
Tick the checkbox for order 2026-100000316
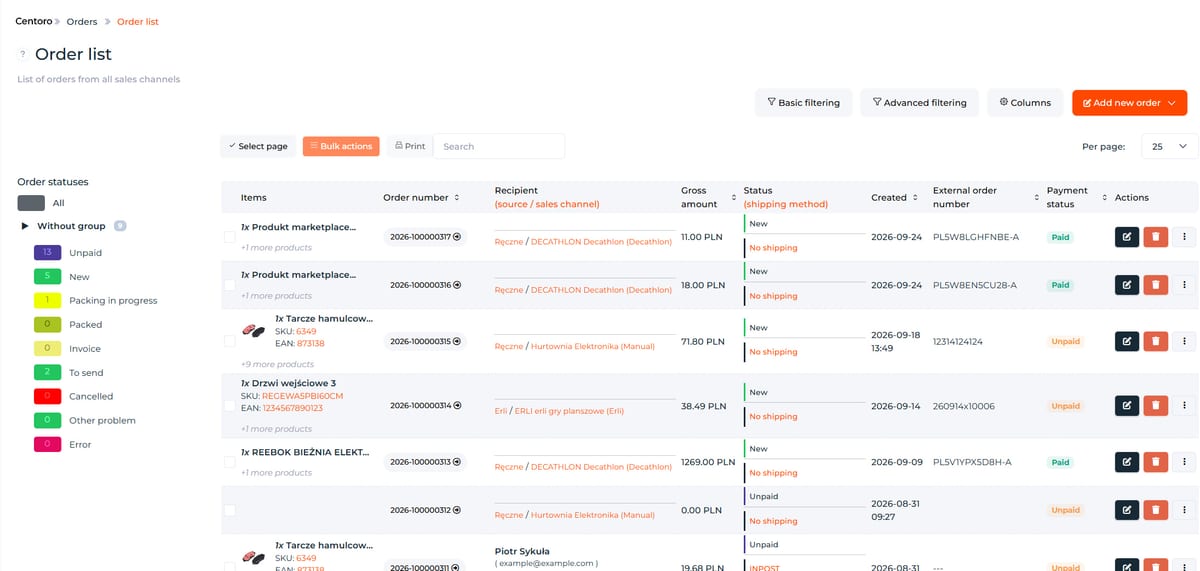(229, 285)
